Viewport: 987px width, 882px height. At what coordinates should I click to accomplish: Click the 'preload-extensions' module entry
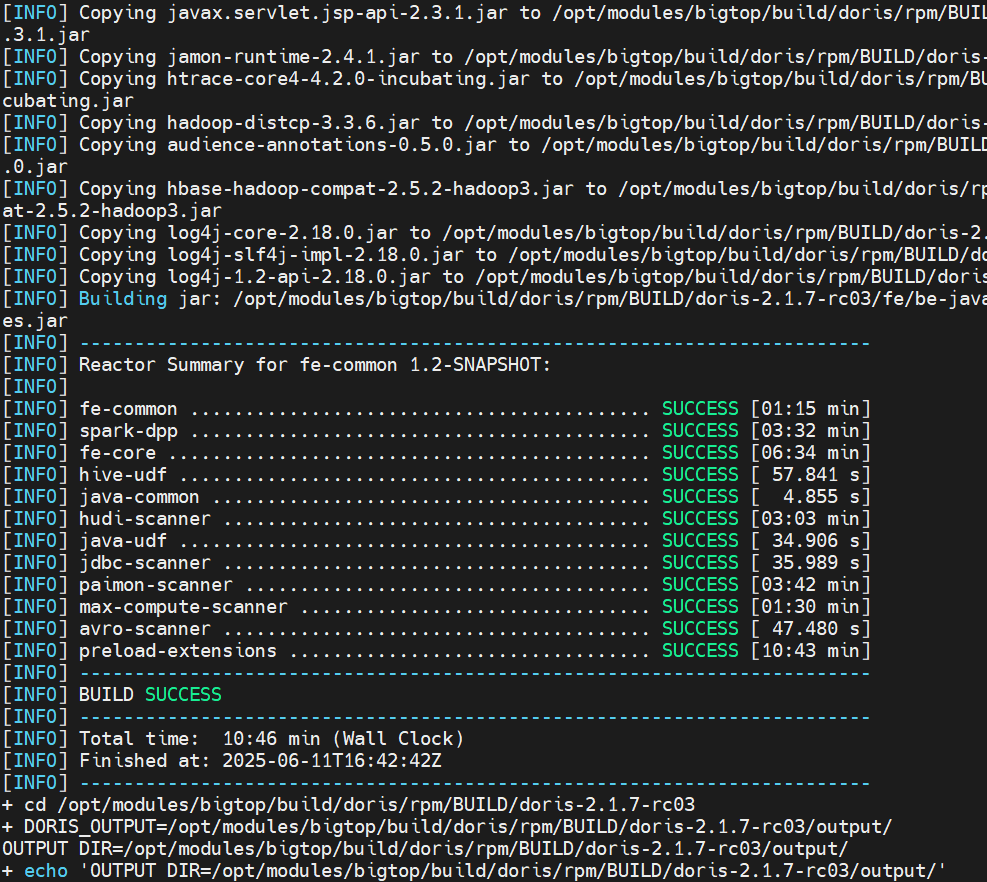[x=178, y=652]
